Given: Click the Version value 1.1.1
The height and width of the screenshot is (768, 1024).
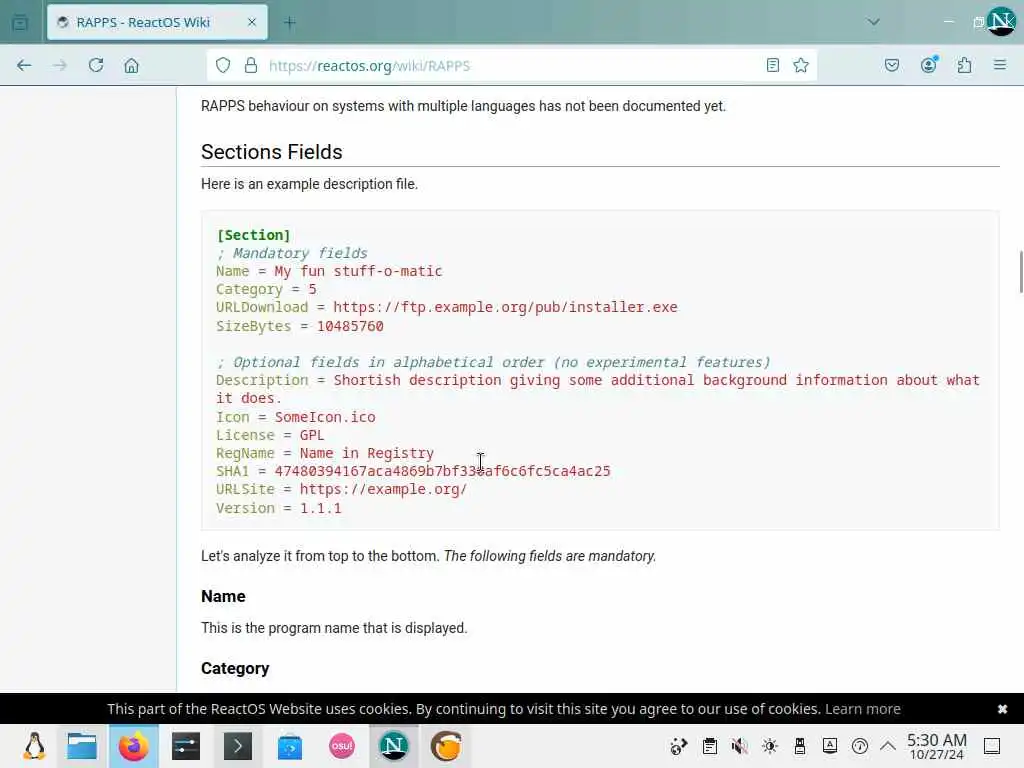Looking at the screenshot, I should click(x=320, y=507).
